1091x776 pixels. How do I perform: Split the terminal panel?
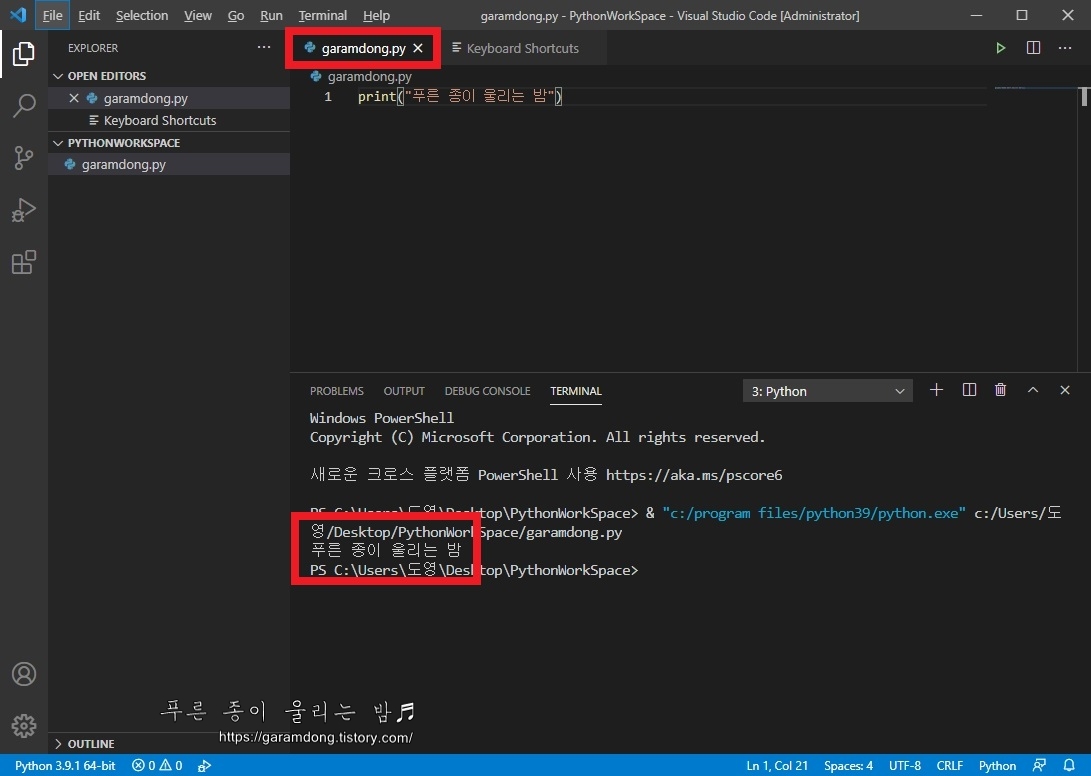969,390
